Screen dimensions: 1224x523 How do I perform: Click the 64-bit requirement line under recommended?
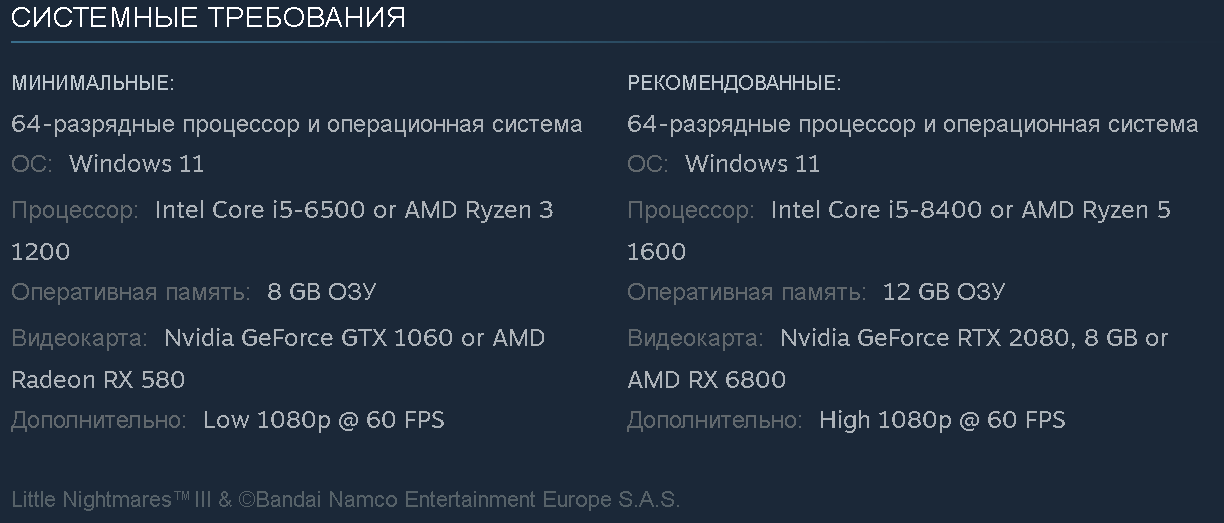pyautogui.click(x=912, y=125)
